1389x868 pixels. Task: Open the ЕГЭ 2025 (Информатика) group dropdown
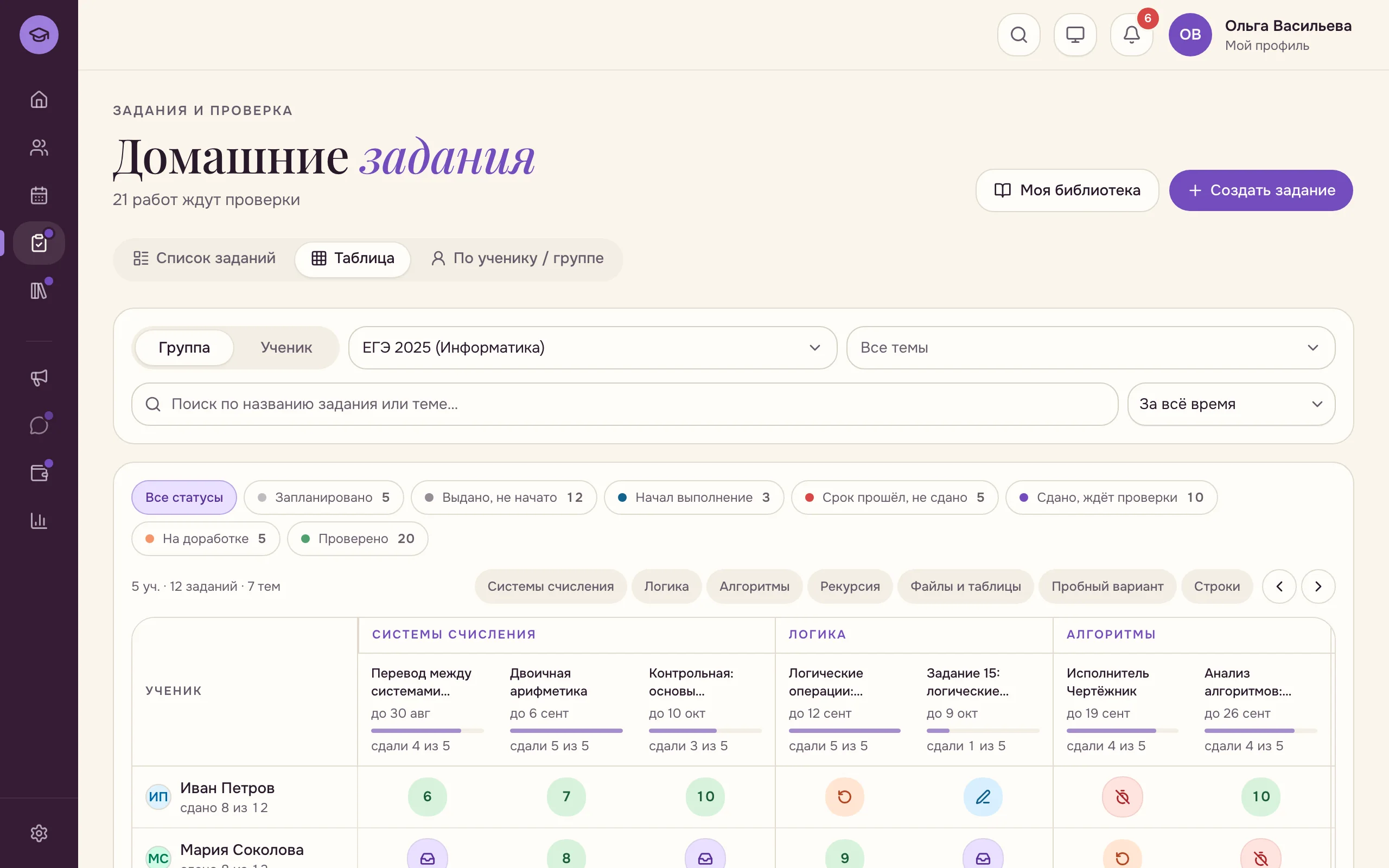click(x=592, y=347)
